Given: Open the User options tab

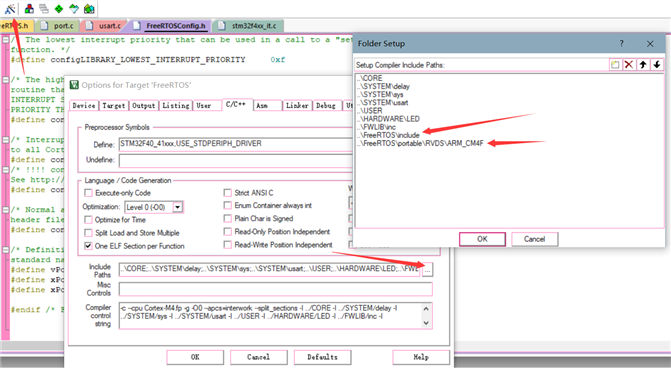Looking at the screenshot, I should click(206, 105).
